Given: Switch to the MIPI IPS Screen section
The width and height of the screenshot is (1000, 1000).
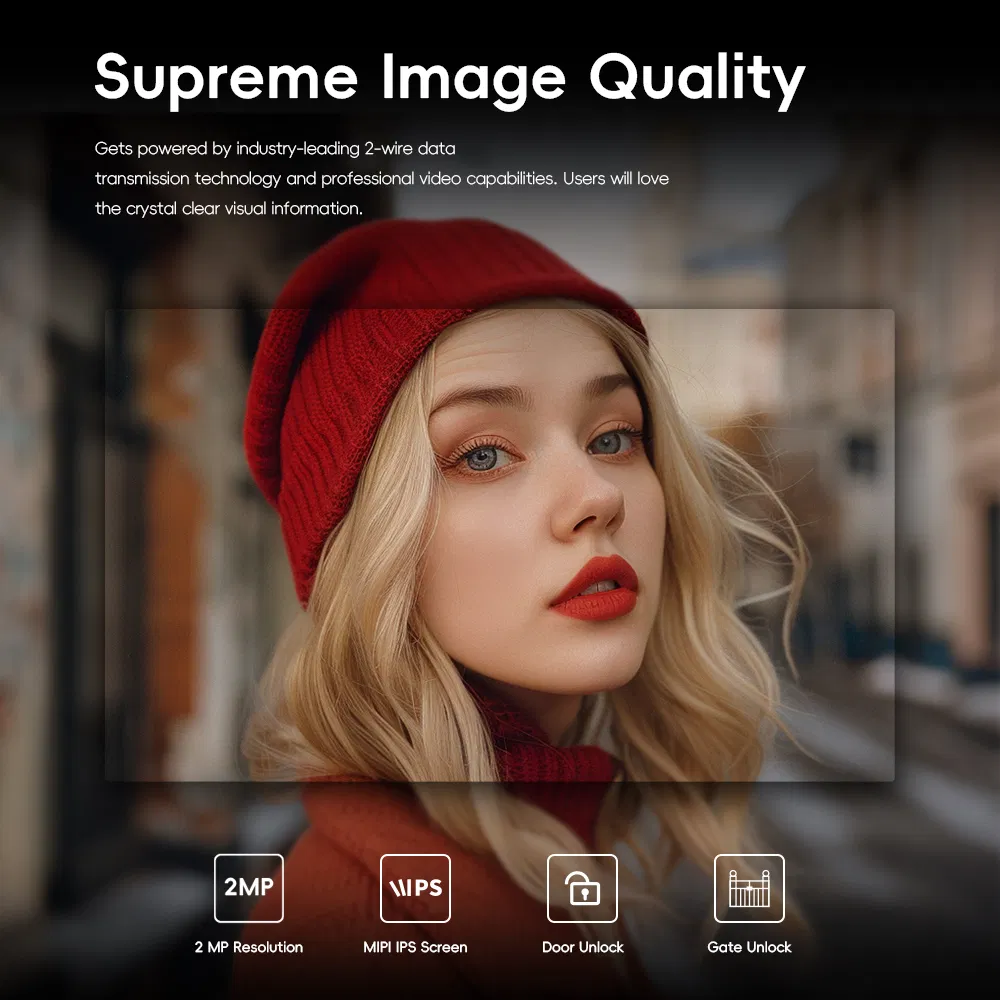Looking at the screenshot, I should pyautogui.click(x=417, y=946).
